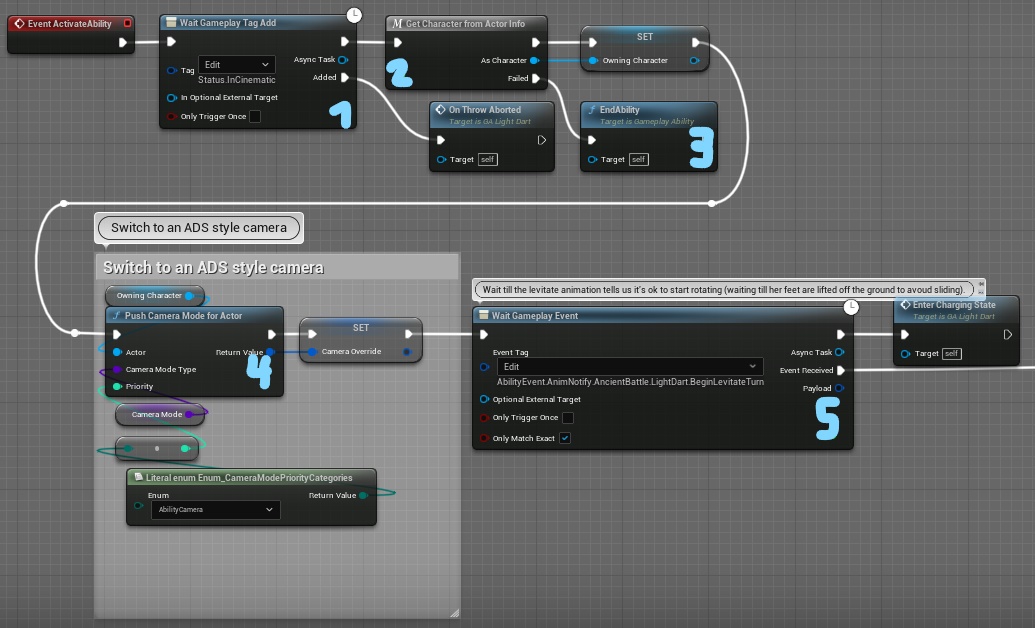Open the Status.InCinematic tag Edit dropdown
1036x628 pixels.
click(237, 64)
